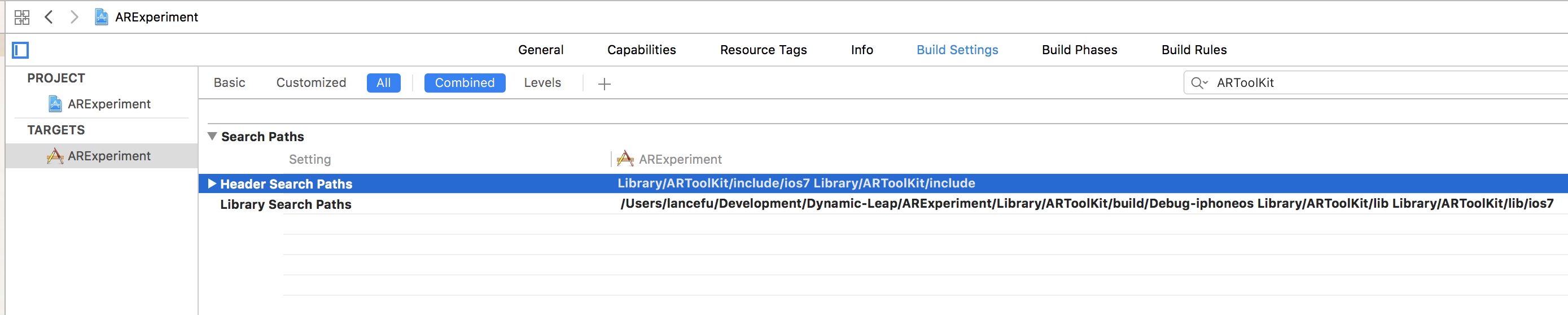This screenshot has width=1568, height=315.
Task: Show Customized settings only
Action: tap(311, 83)
